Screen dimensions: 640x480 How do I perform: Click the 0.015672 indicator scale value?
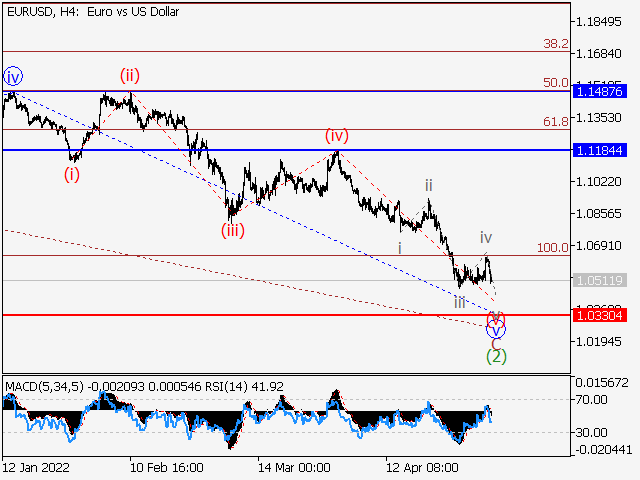tap(602, 383)
